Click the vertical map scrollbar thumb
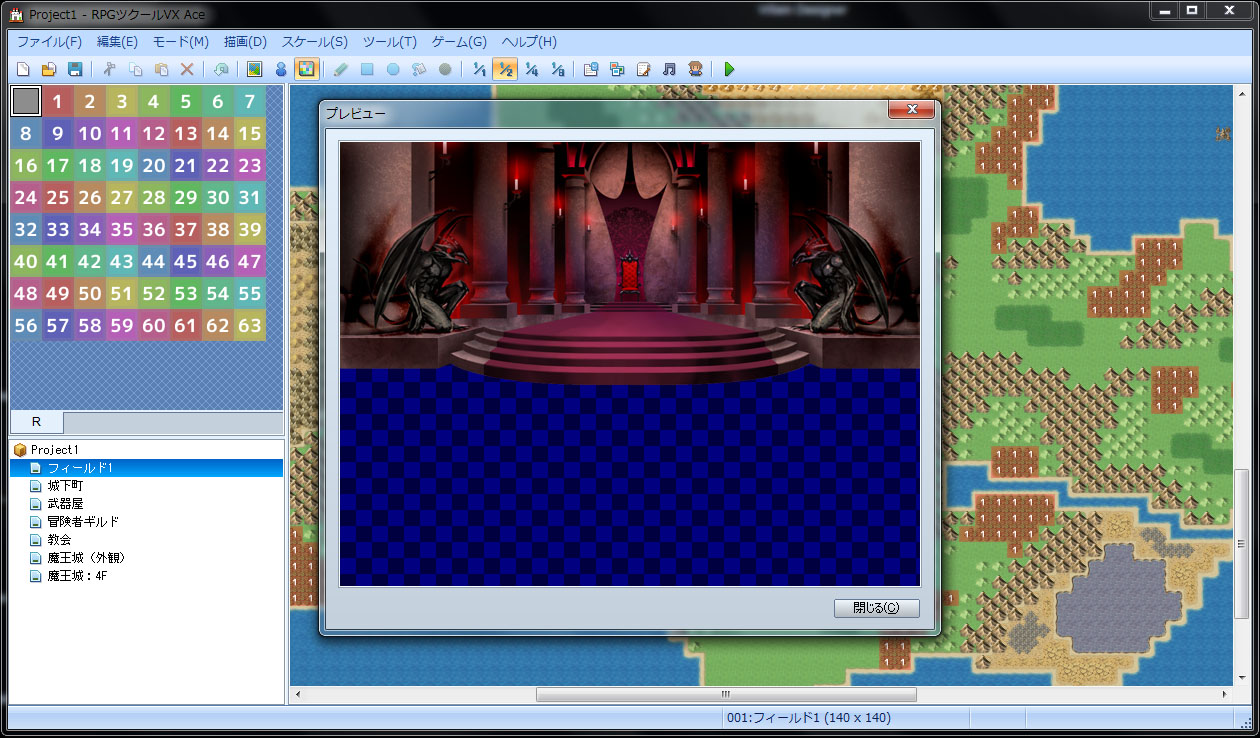Screen dimensions: 1260x738 coord(1242,544)
